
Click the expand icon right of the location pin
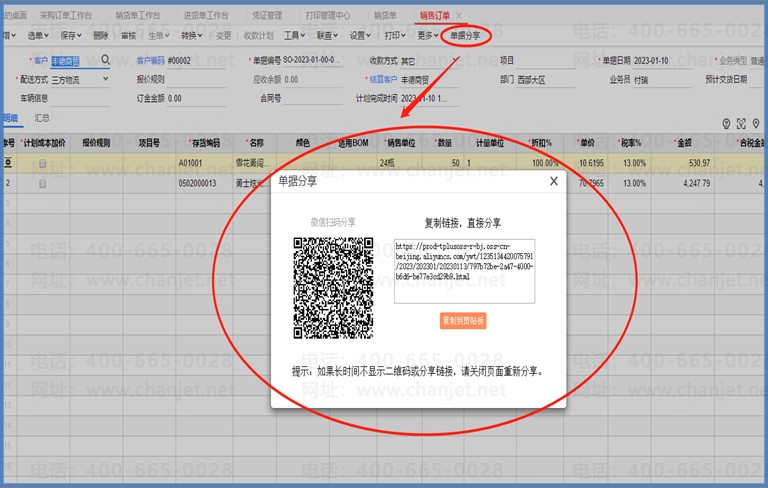click(x=741, y=124)
